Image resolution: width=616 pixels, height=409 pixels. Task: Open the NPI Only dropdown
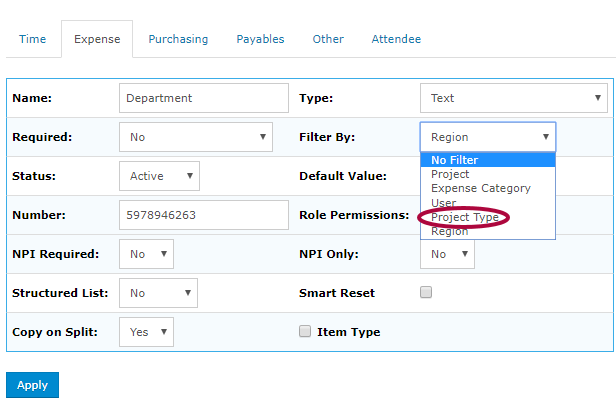(x=447, y=254)
